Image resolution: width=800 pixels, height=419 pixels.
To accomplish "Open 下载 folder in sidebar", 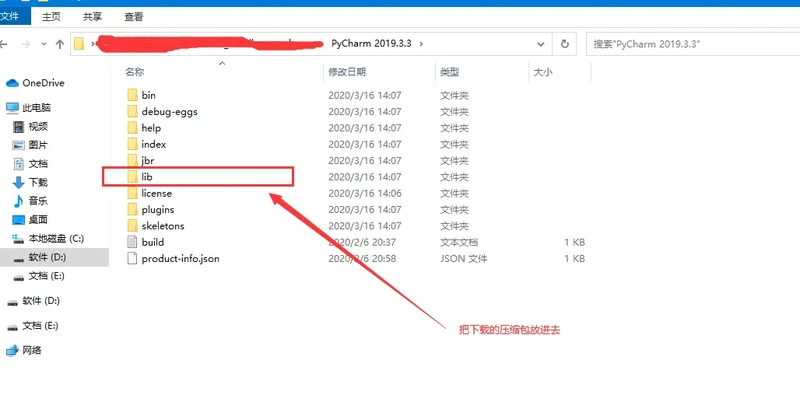I will pyautogui.click(x=38, y=183).
